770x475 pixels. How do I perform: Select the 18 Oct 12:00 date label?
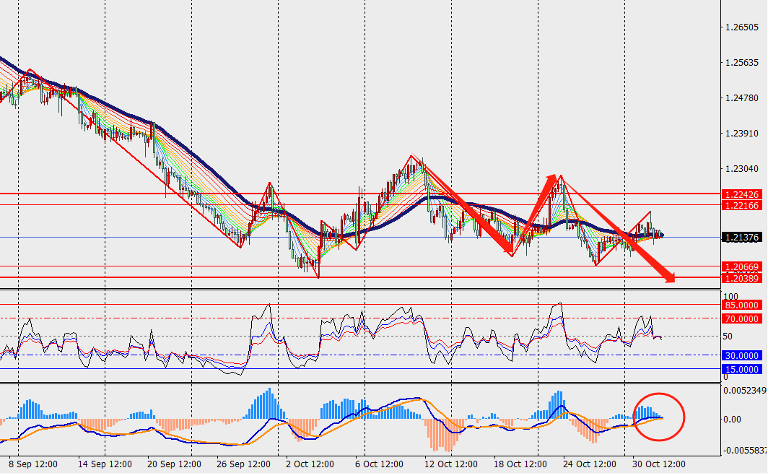(x=520, y=465)
